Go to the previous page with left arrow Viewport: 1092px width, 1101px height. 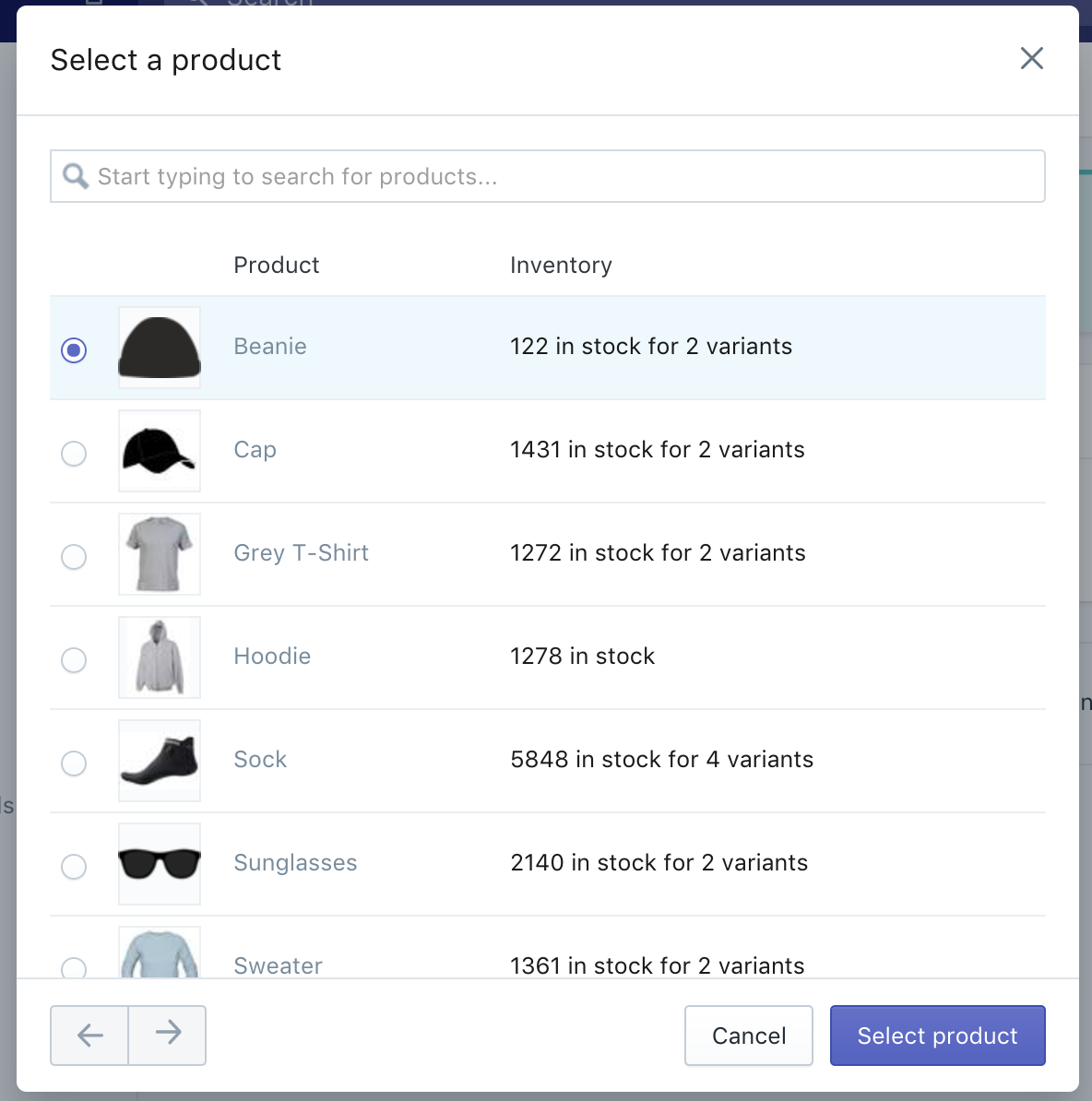click(89, 1035)
